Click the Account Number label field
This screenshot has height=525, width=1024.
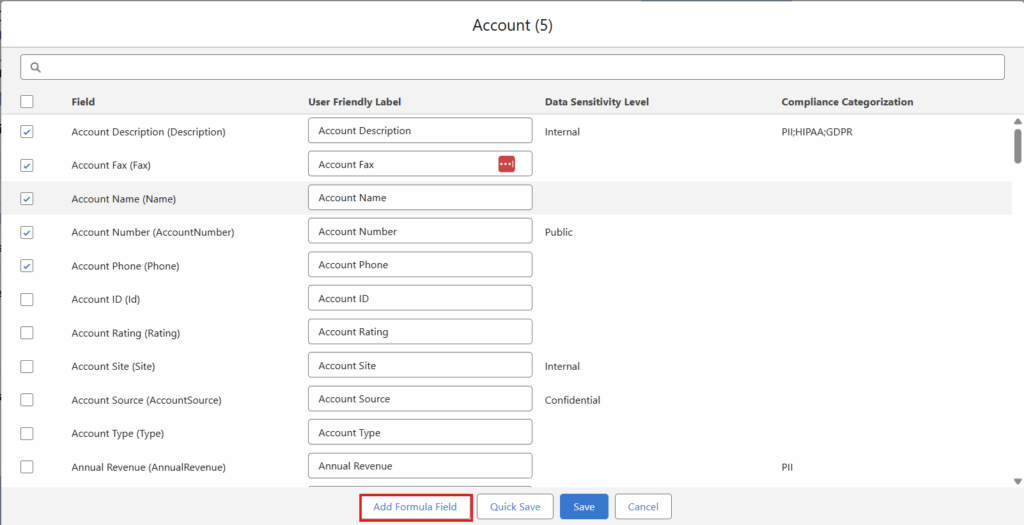tap(420, 232)
